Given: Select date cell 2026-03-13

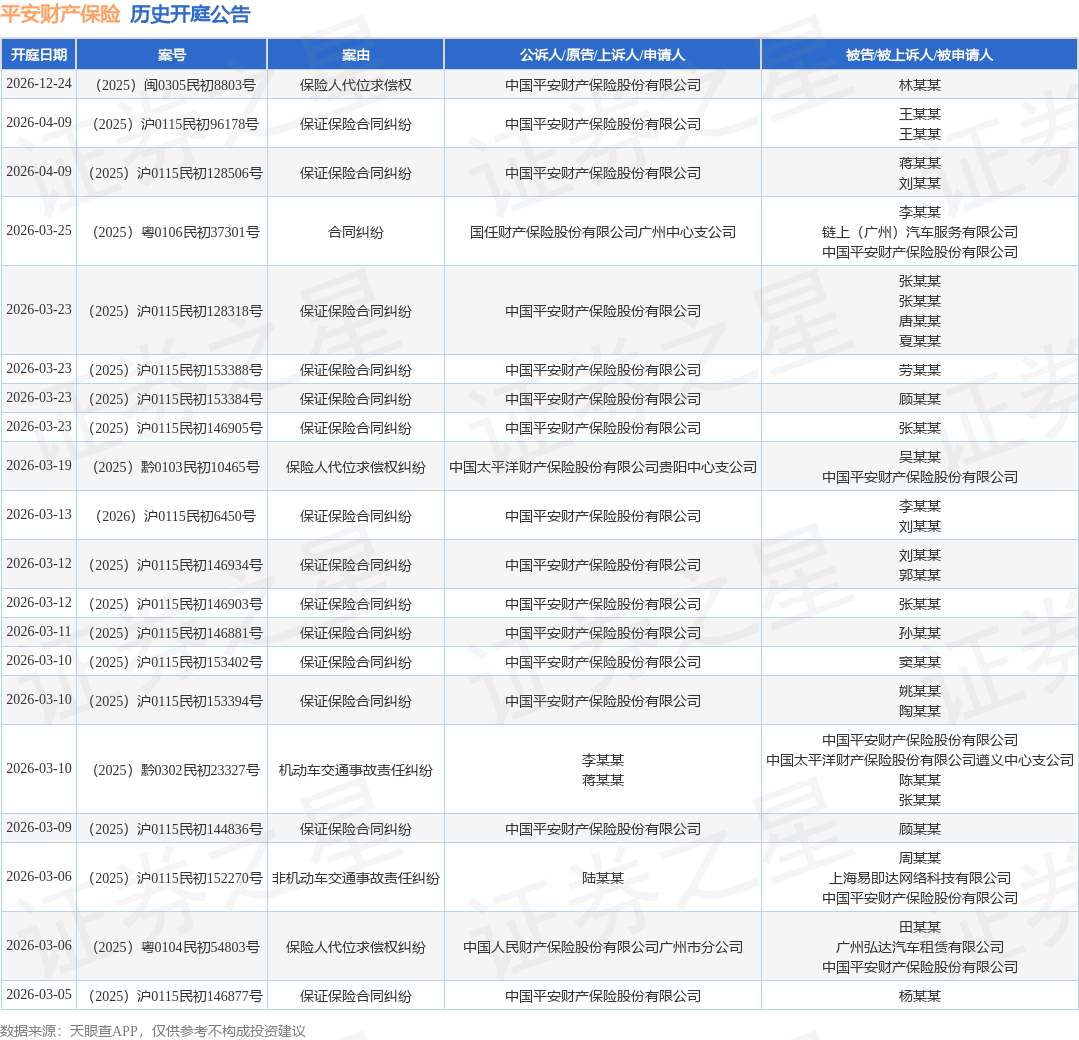Looking at the screenshot, I should pyautogui.click(x=39, y=515).
